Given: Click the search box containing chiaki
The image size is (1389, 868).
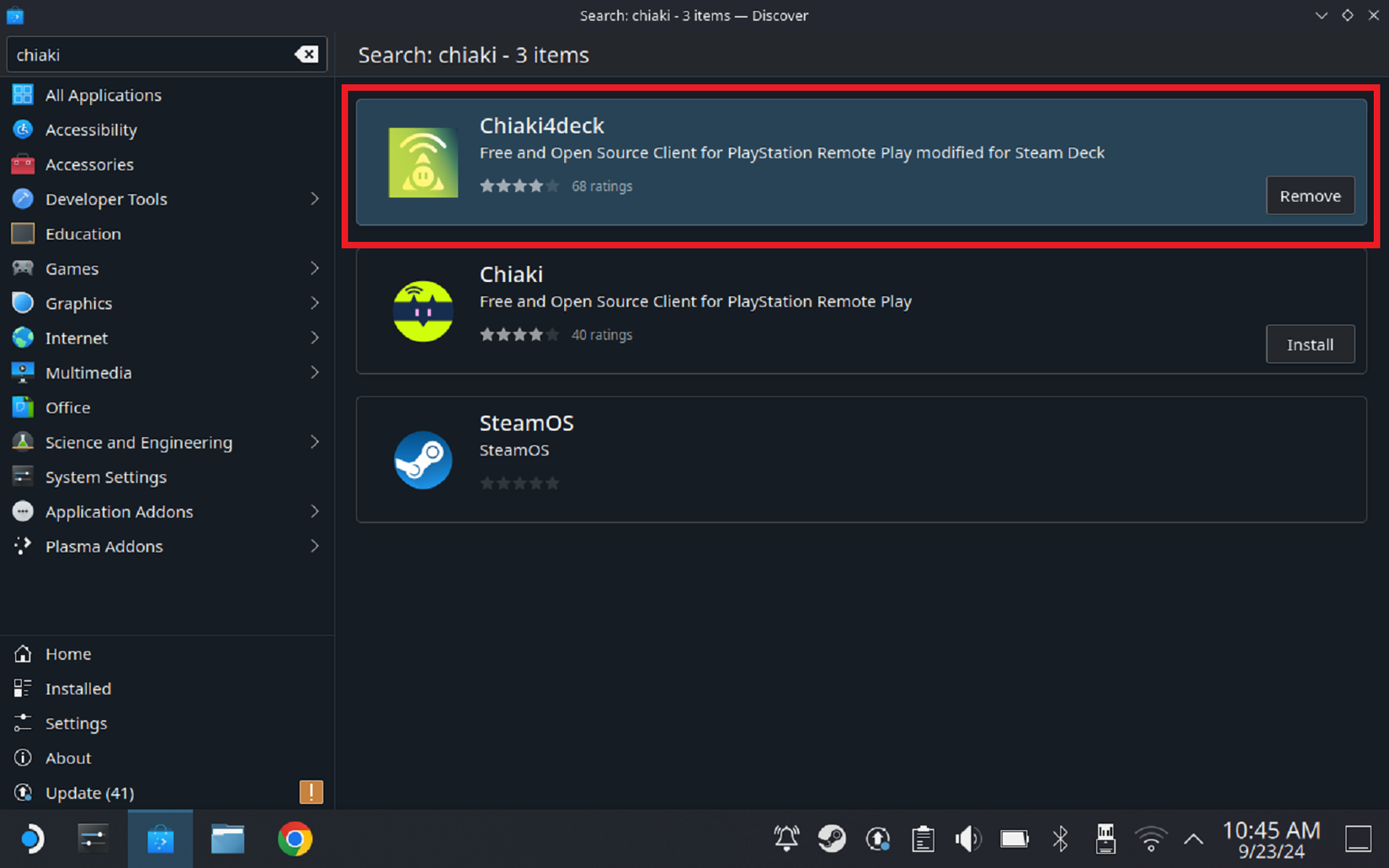Looking at the screenshot, I should (x=167, y=55).
